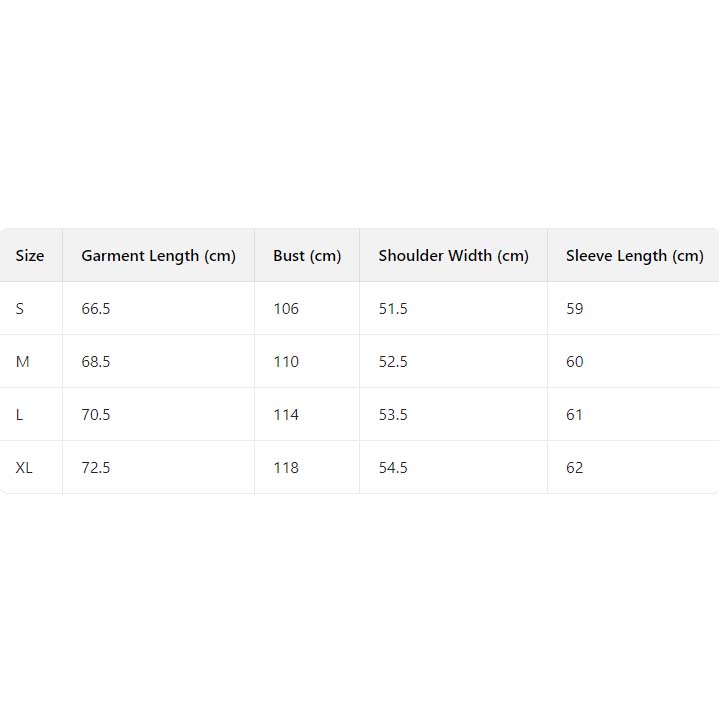
Task: Click bust value 114
Action: (286, 415)
